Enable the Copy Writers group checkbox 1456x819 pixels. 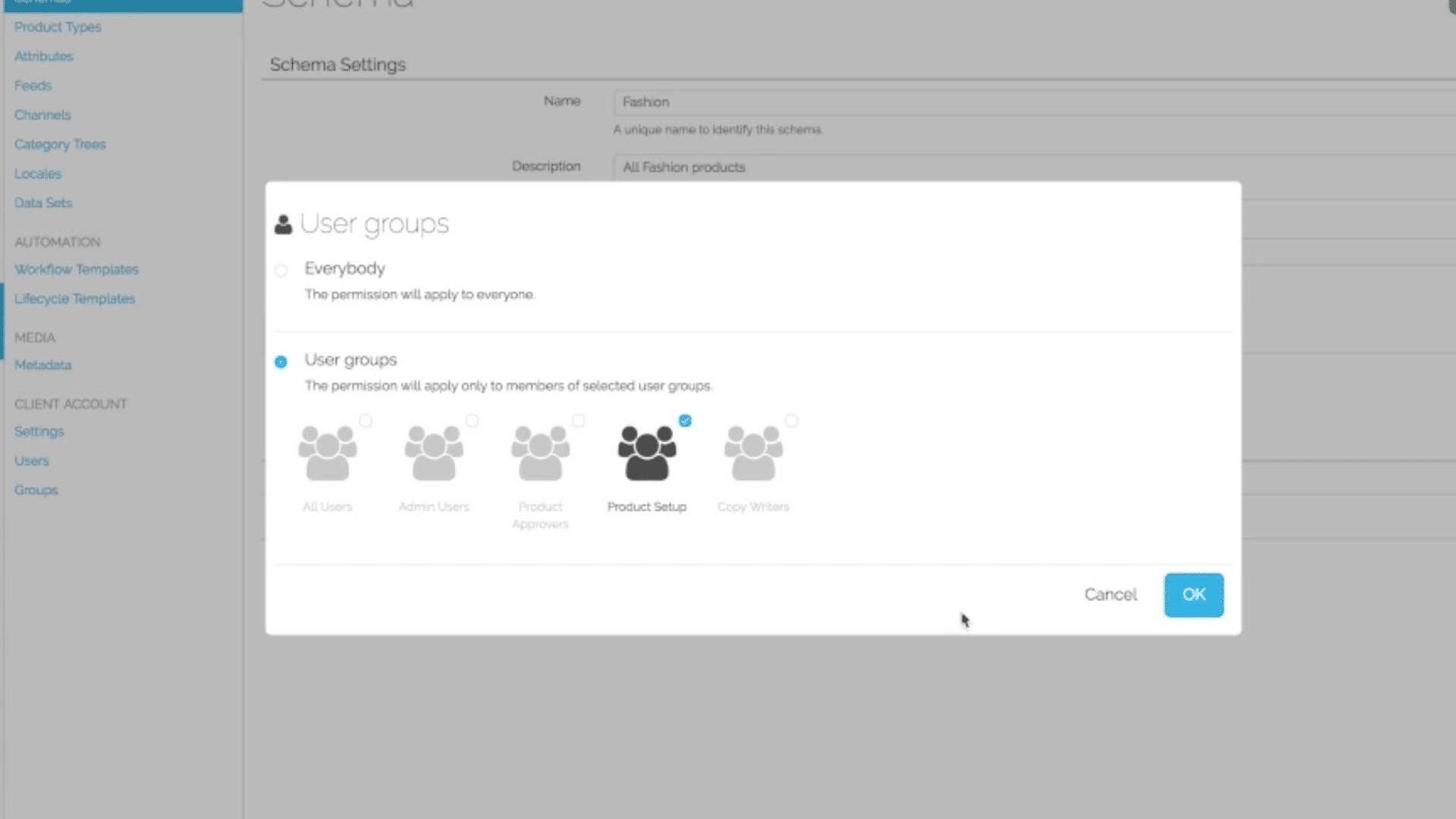coord(792,421)
